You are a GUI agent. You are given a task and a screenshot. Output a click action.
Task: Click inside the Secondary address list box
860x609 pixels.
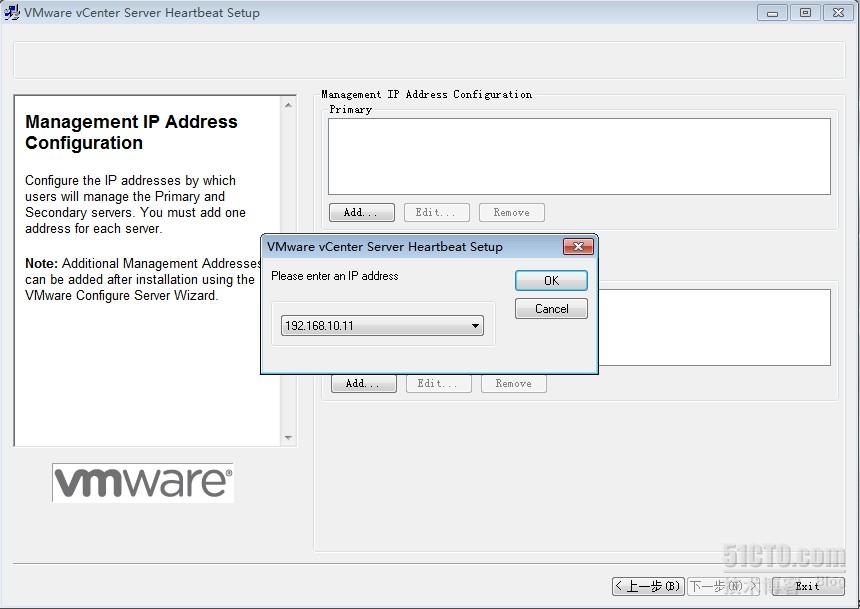(x=714, y=327)
